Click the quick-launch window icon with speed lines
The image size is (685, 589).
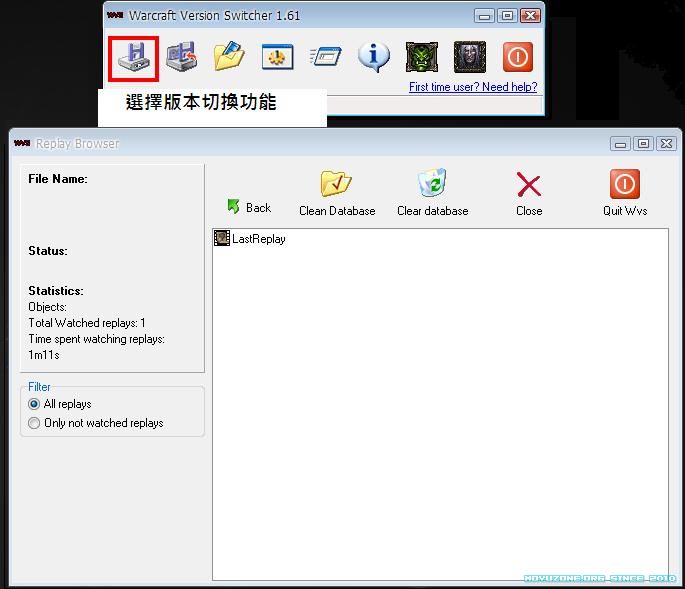tap(325, 57)
